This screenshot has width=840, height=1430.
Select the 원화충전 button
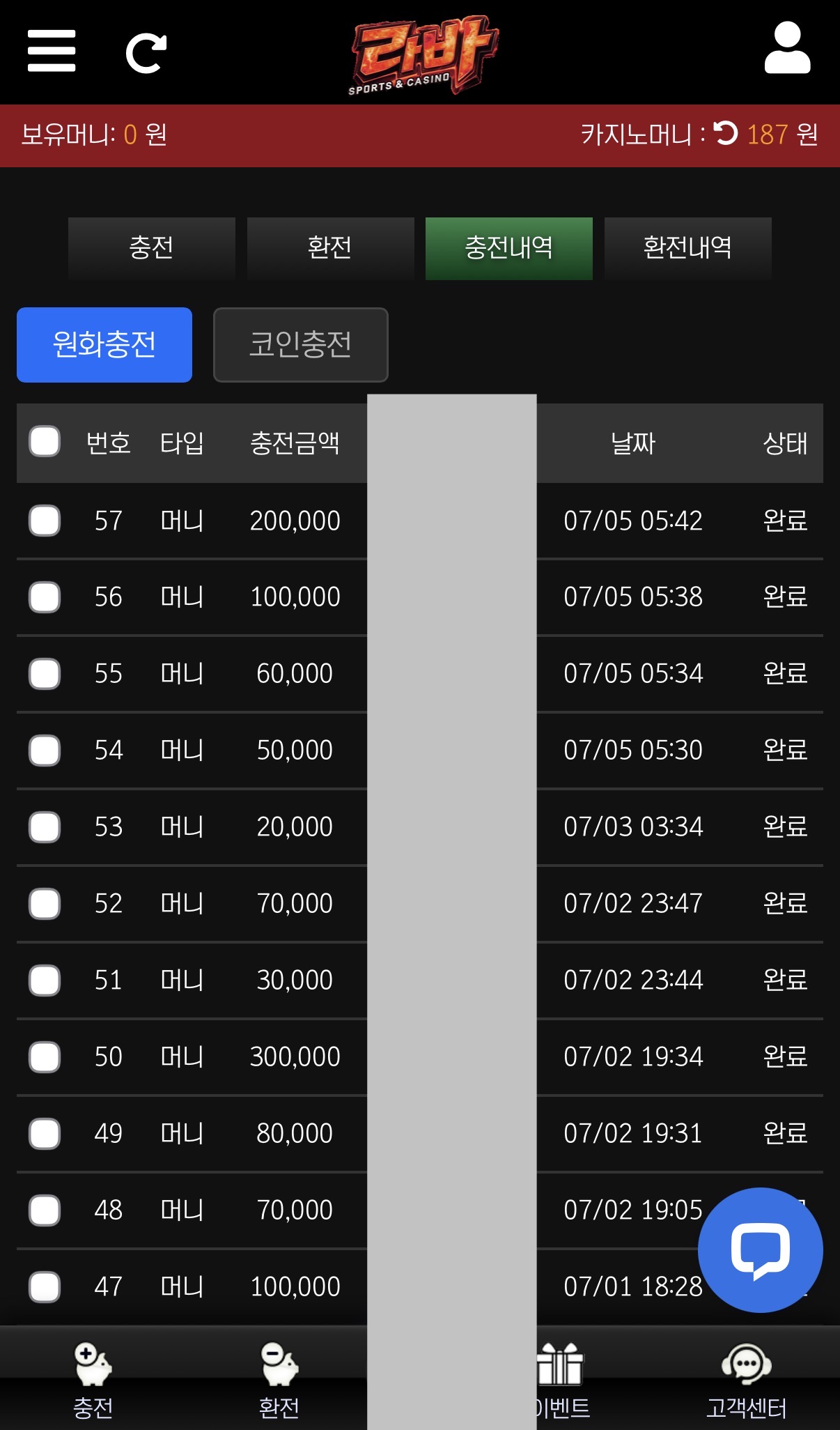104,345
